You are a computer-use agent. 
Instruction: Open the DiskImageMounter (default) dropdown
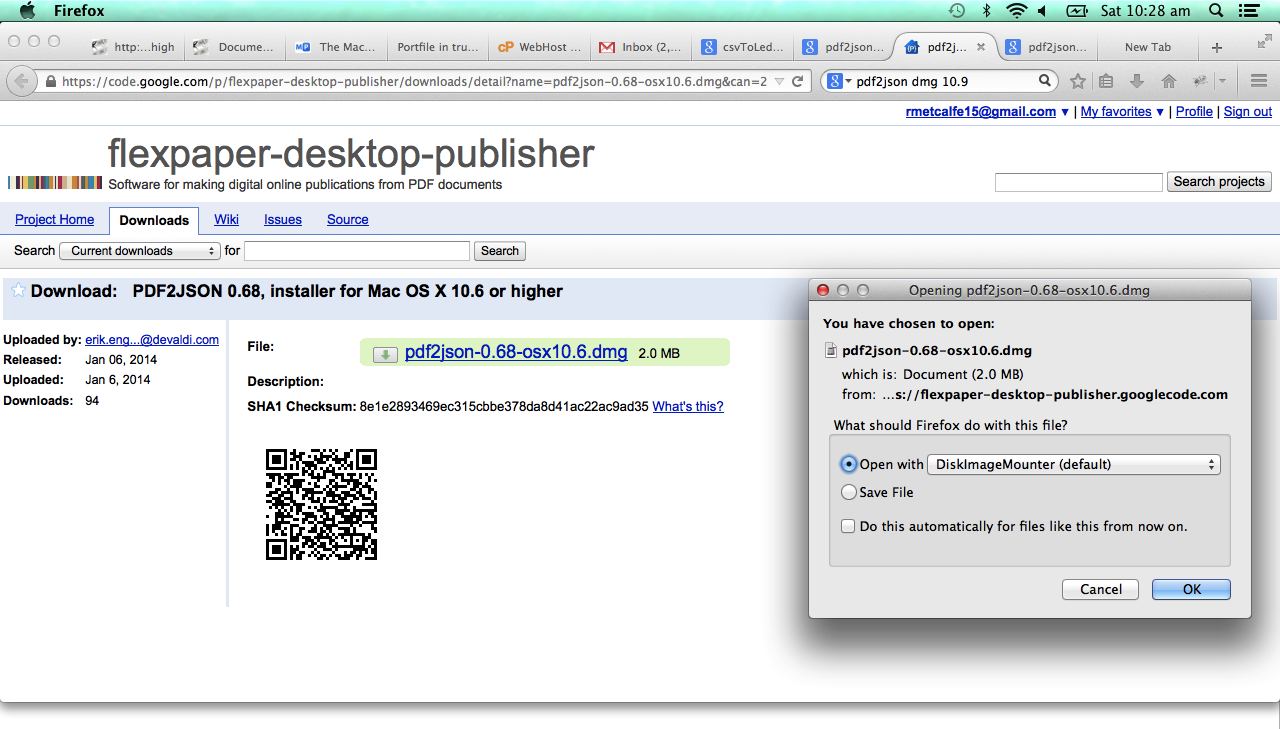(1074, 464)
